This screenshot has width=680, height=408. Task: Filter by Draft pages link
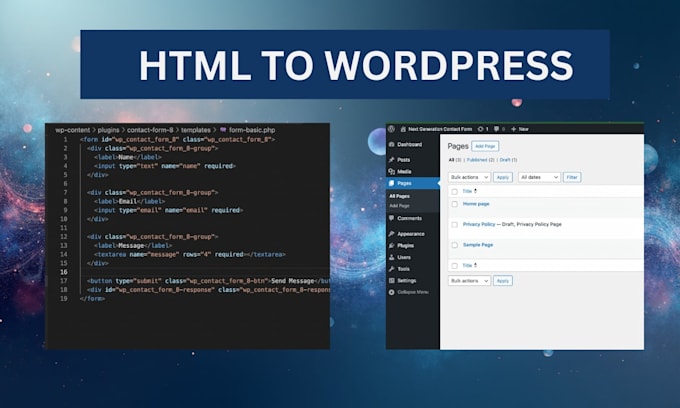click(505, 160)
